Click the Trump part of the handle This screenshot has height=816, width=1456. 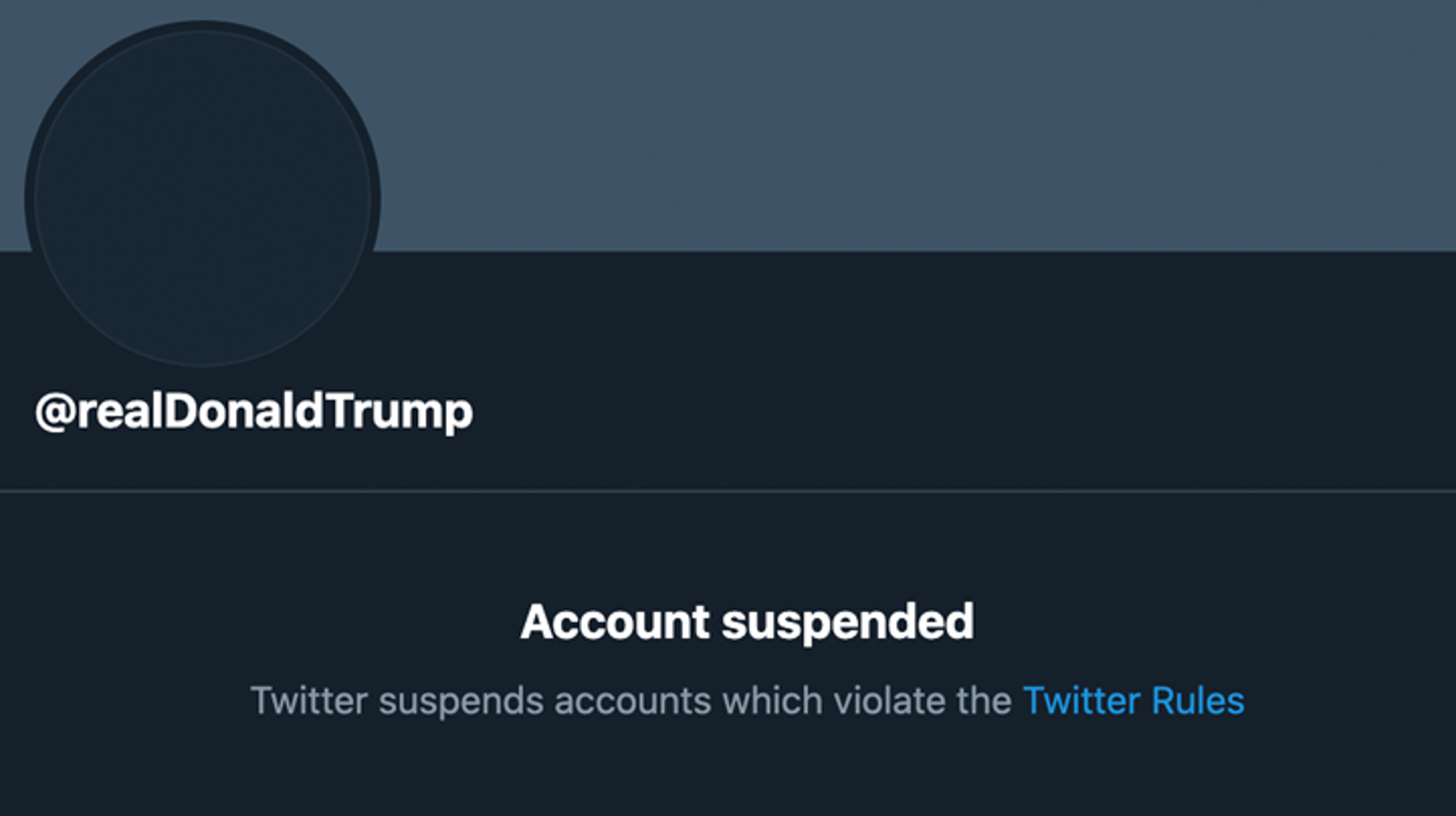click(399, 412)
